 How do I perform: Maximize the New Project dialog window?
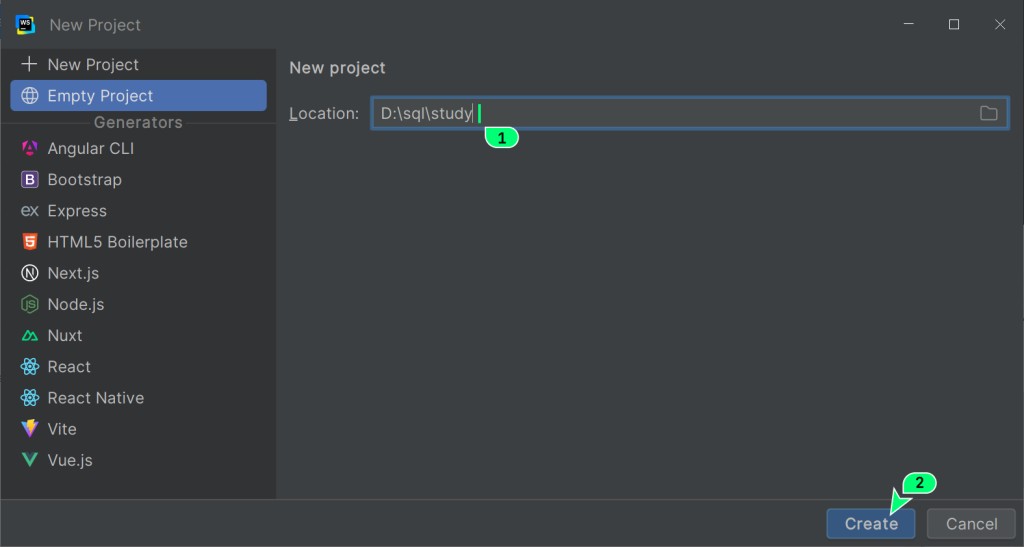[954, 24]
